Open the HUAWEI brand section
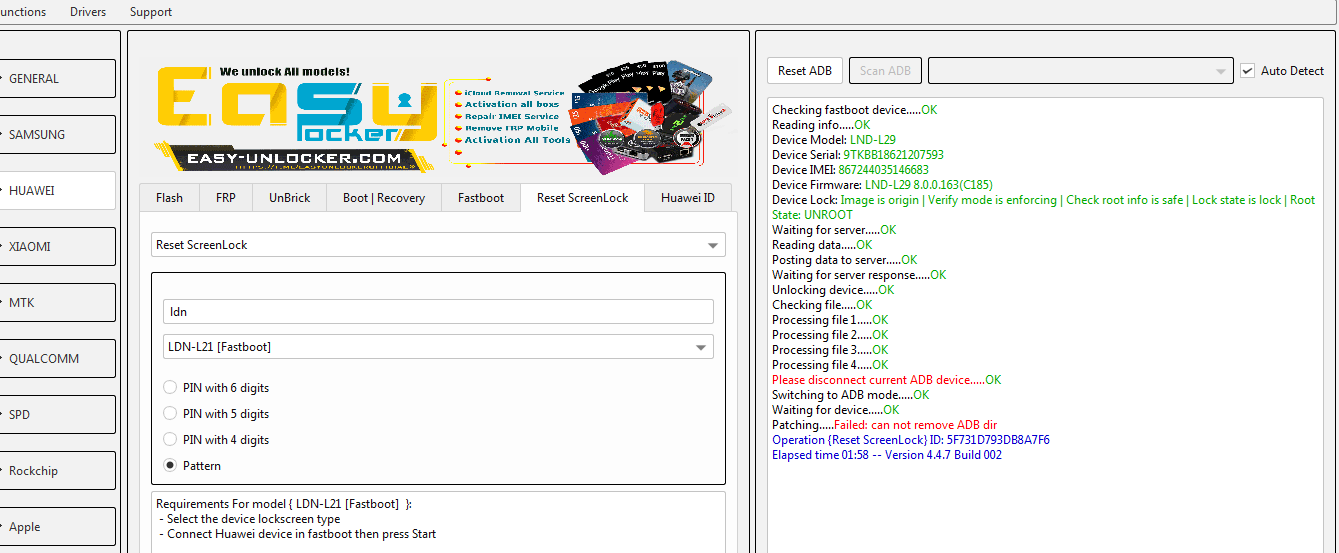Viewport: 1339px width, 553px height. pyautogui.click(x=57, y=190)
